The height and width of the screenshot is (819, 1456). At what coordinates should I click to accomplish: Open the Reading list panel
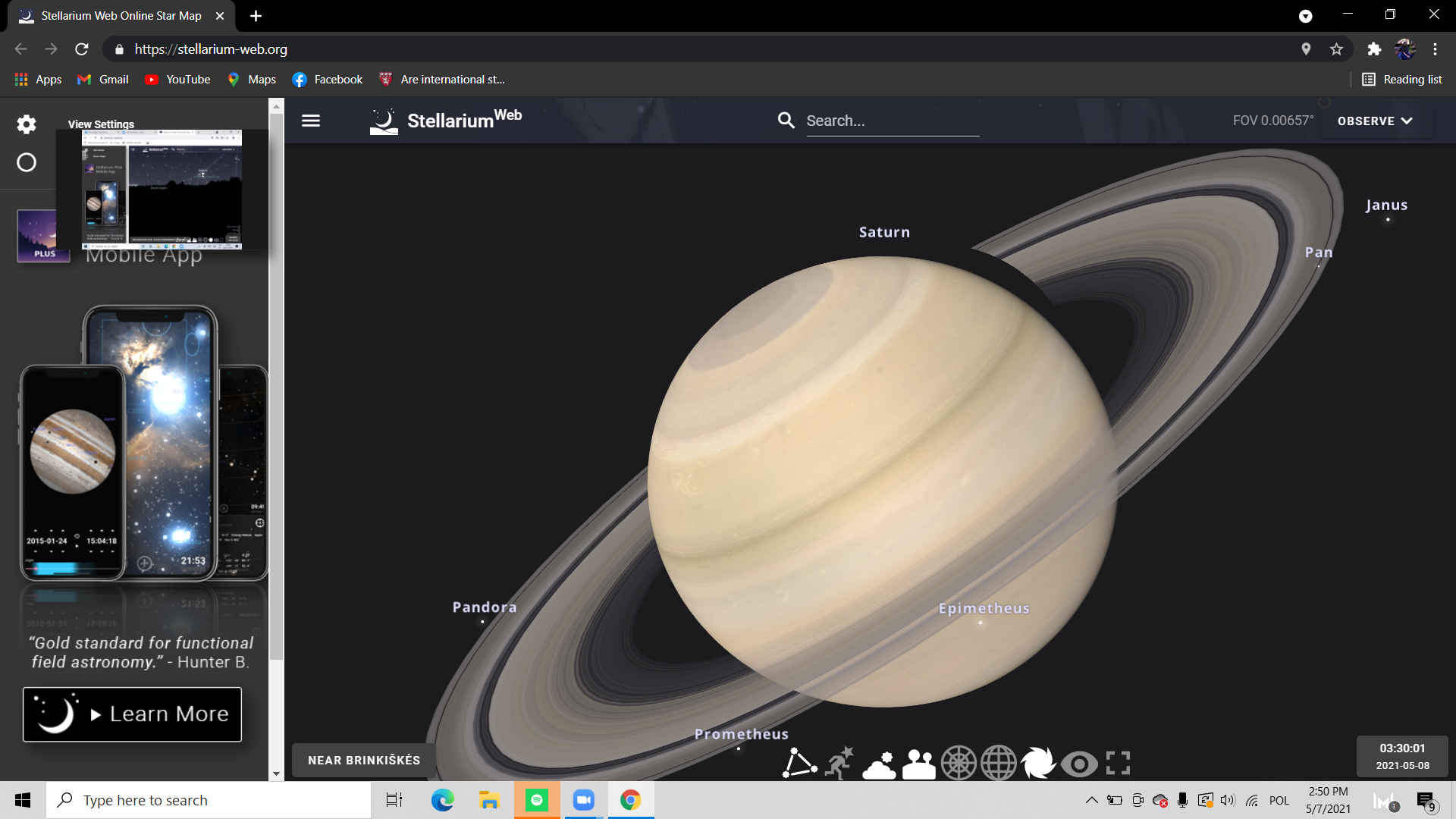1401,80
